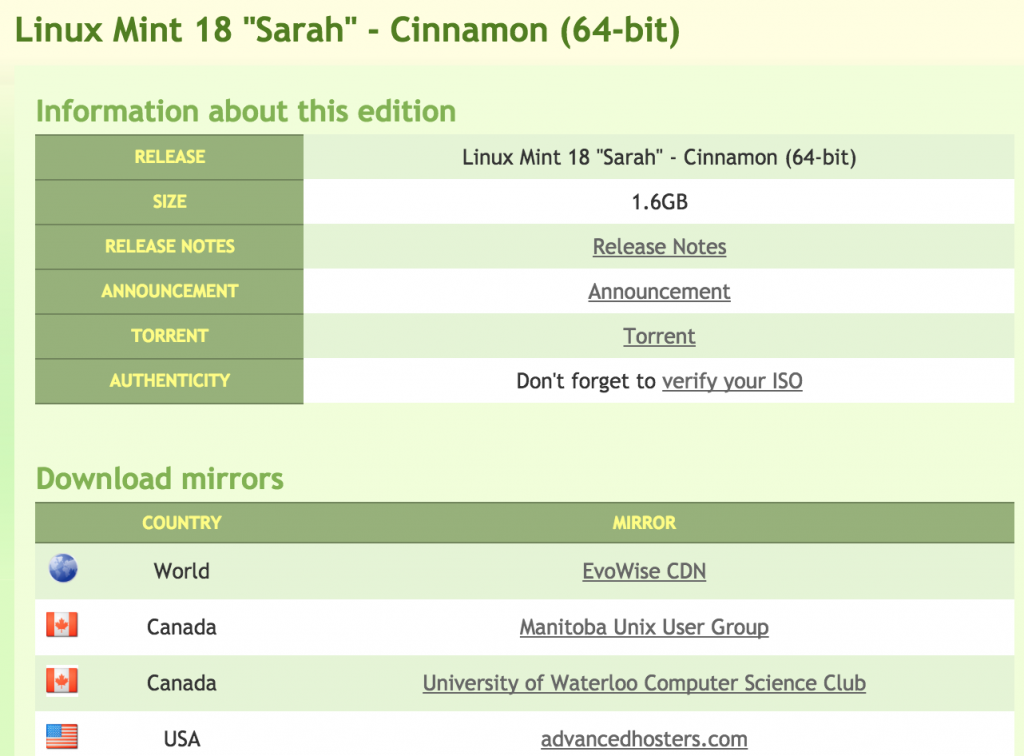The height and width of the screenshot is (756, 1024).
Task: Click the USA flag icon
Action: point(62,737)
